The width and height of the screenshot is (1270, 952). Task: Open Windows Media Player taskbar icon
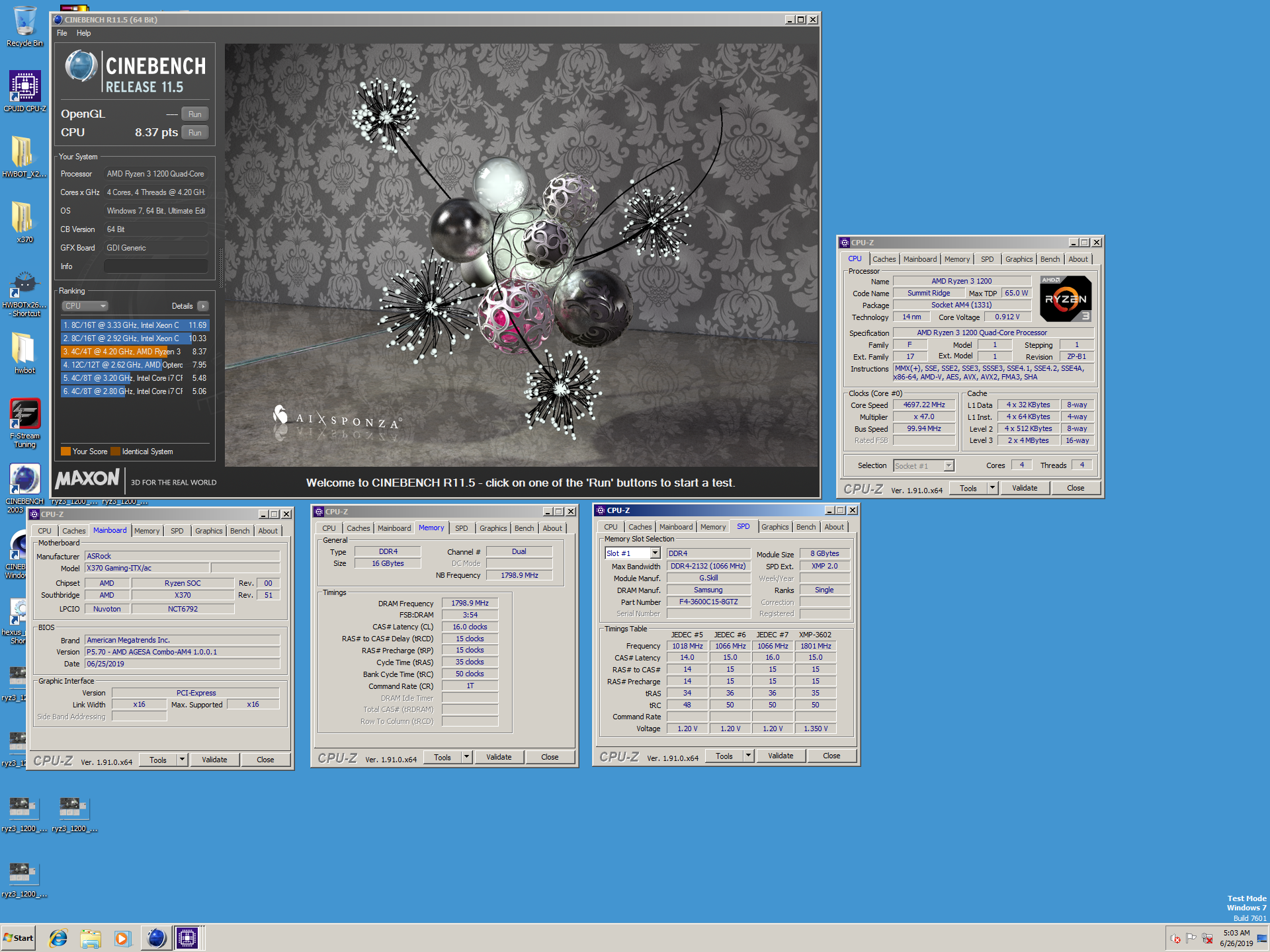[x=122, y=938]
